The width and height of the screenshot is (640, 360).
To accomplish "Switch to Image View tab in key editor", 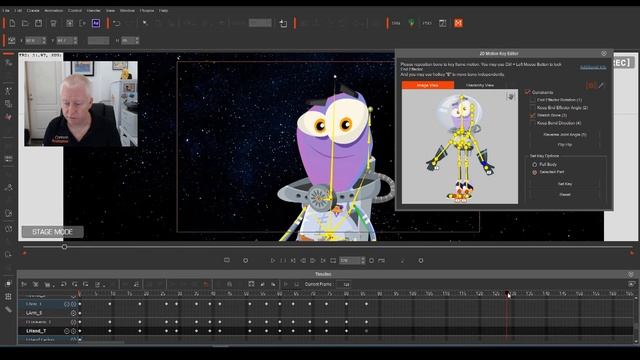I will point(428,85).
